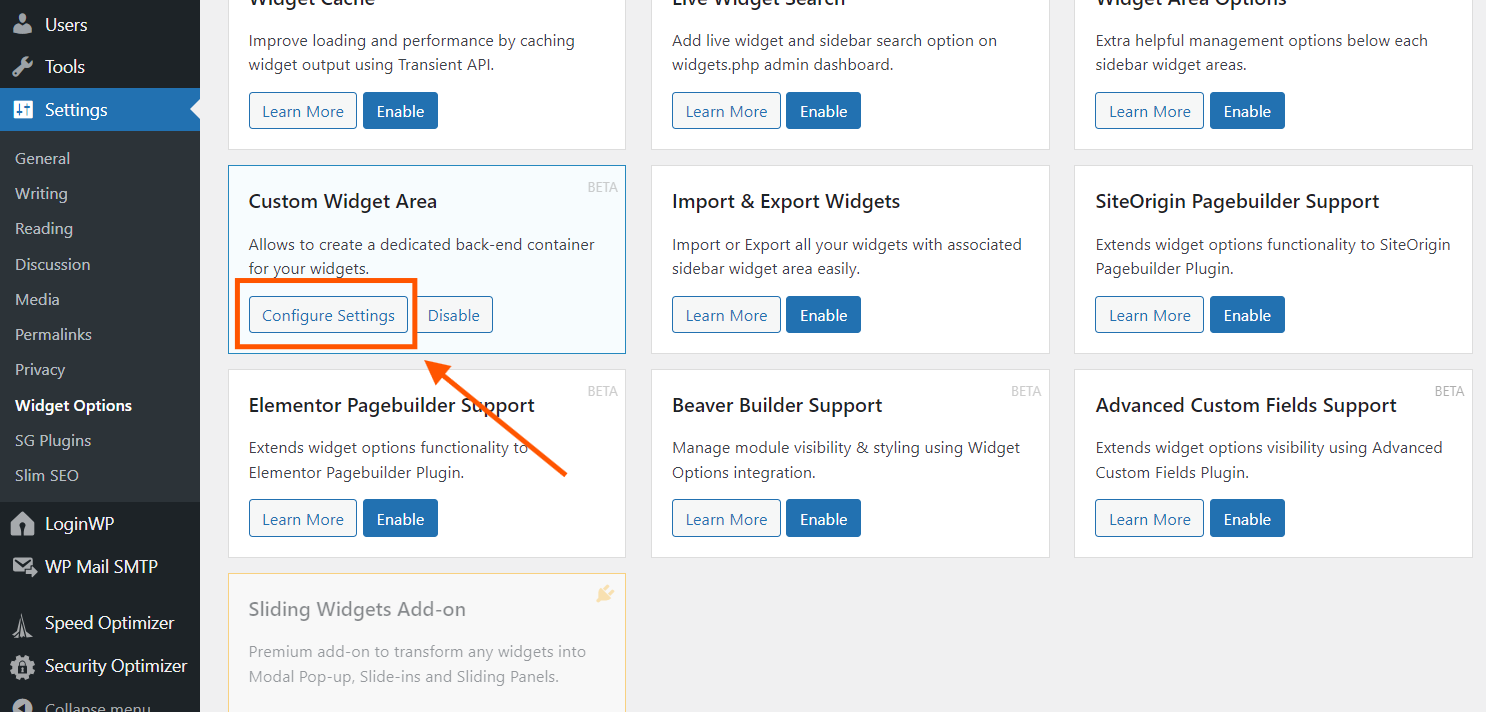Open SG Plugins settings page
Viewport: 1486px width, 712px height.
pos(53,440)
